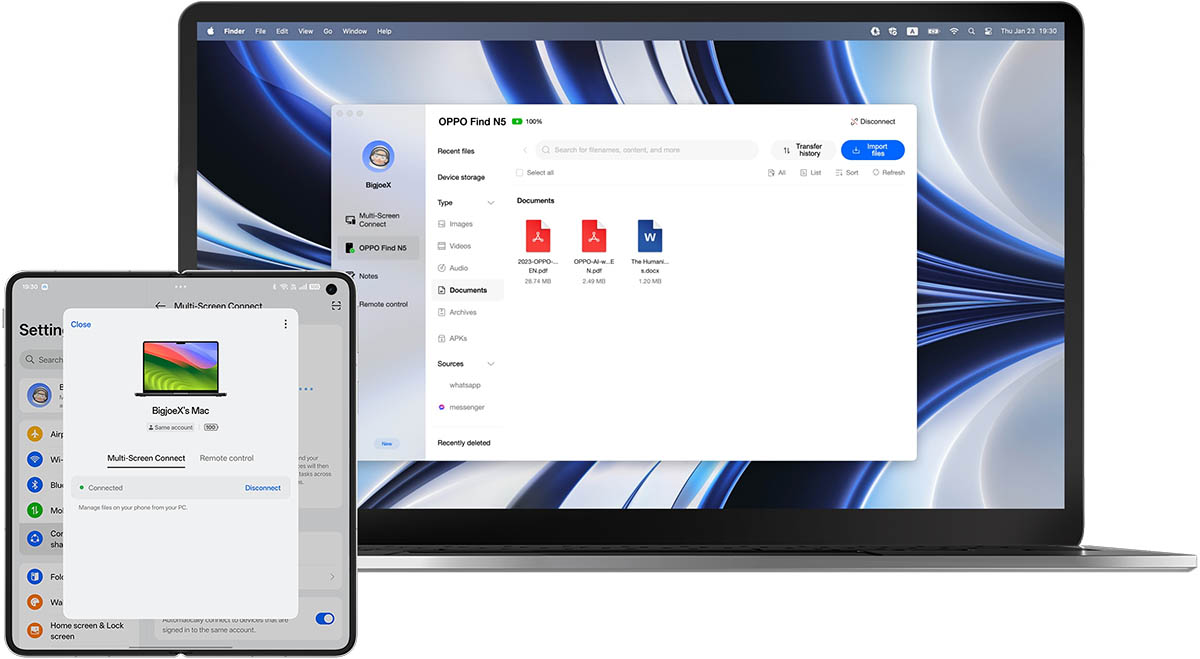This screenshot has width=1200, height=659.
Task: Switch to Remote control tab on phone
Action: point(227,458)
